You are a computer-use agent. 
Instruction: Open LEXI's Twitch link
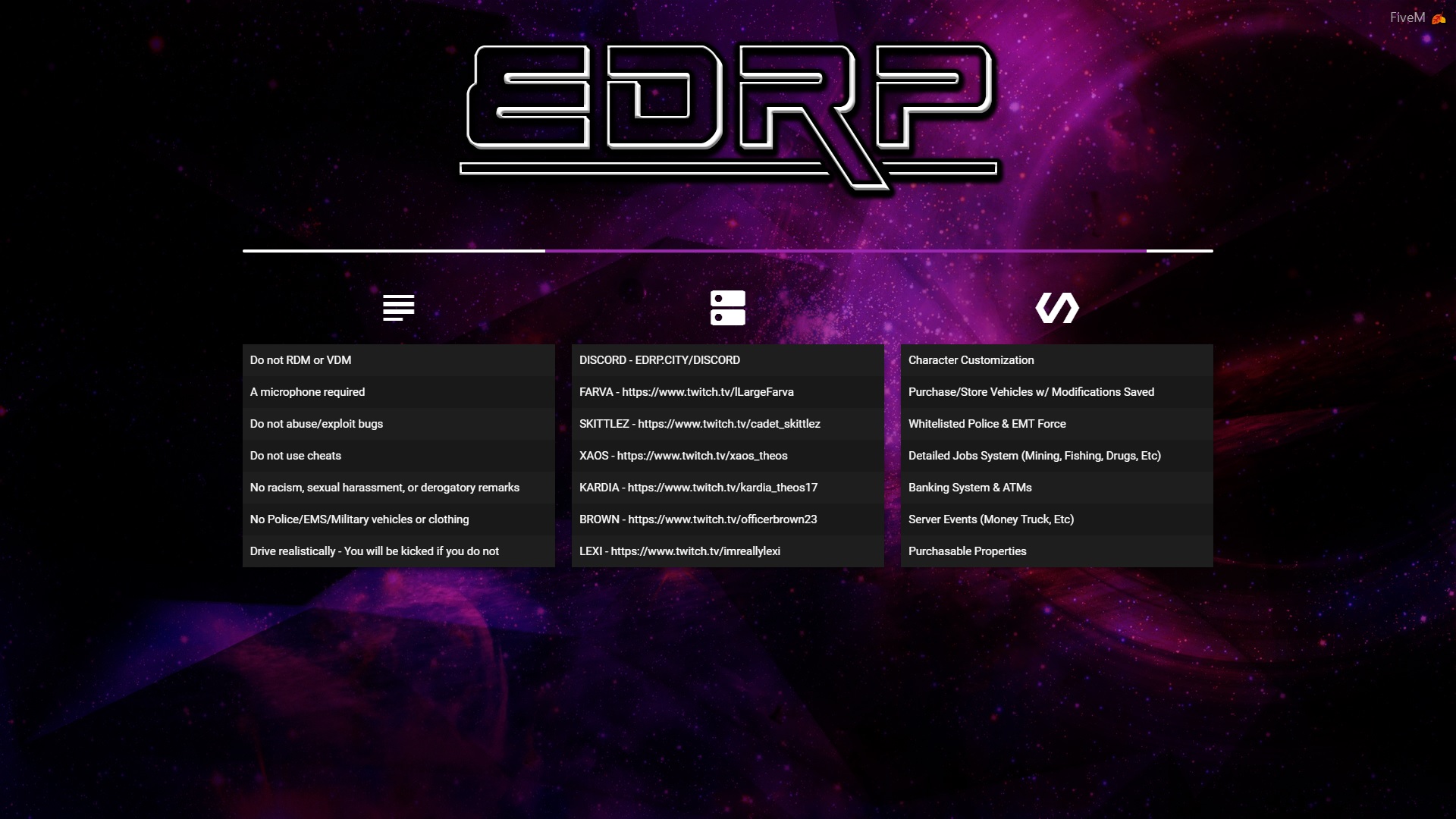point(728,551)
